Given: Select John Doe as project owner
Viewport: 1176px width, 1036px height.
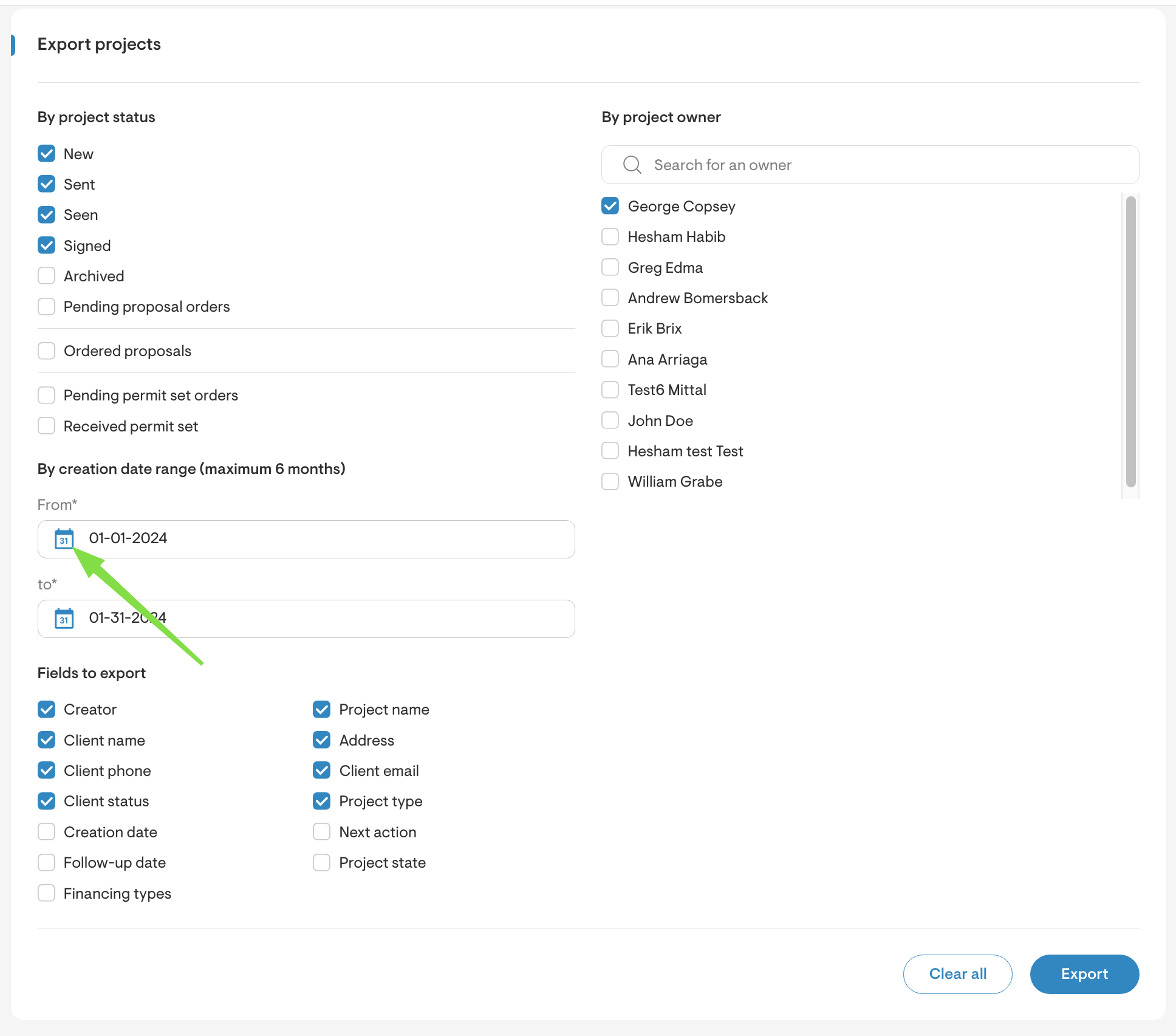Looking at the screenshot, I should (610, 420).
